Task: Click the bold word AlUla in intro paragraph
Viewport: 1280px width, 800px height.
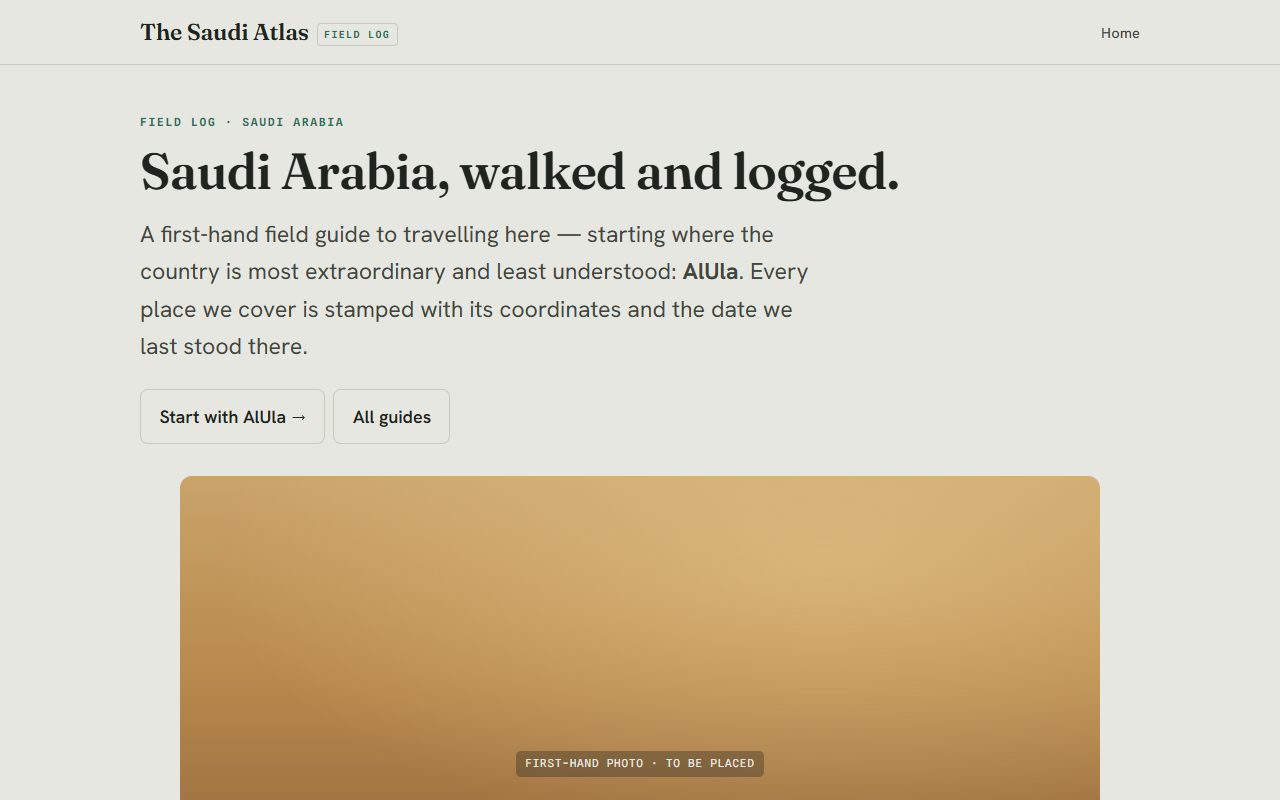Action: coord(710,272)
